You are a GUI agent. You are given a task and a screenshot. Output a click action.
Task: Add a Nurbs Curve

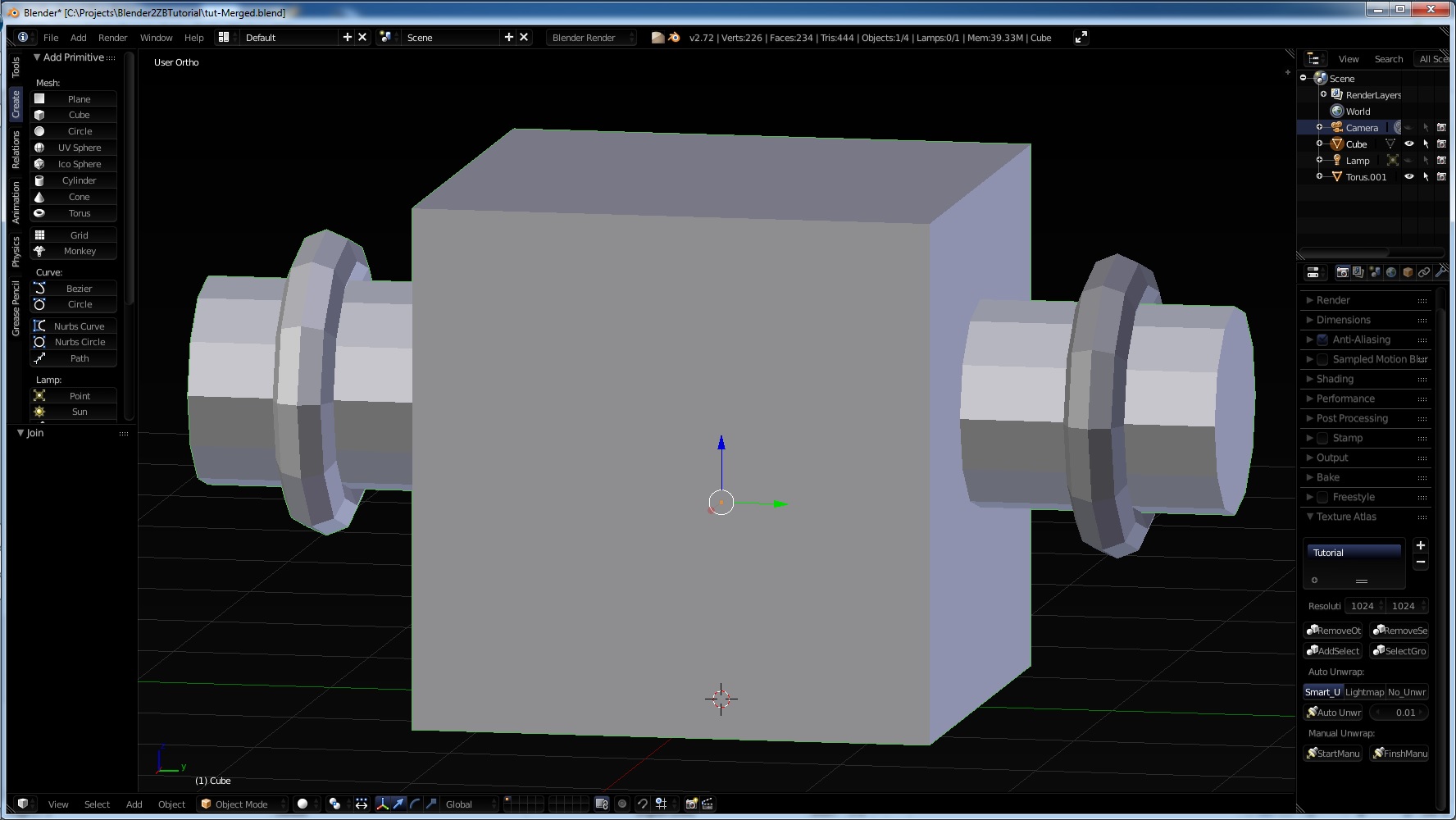(74, 326)
